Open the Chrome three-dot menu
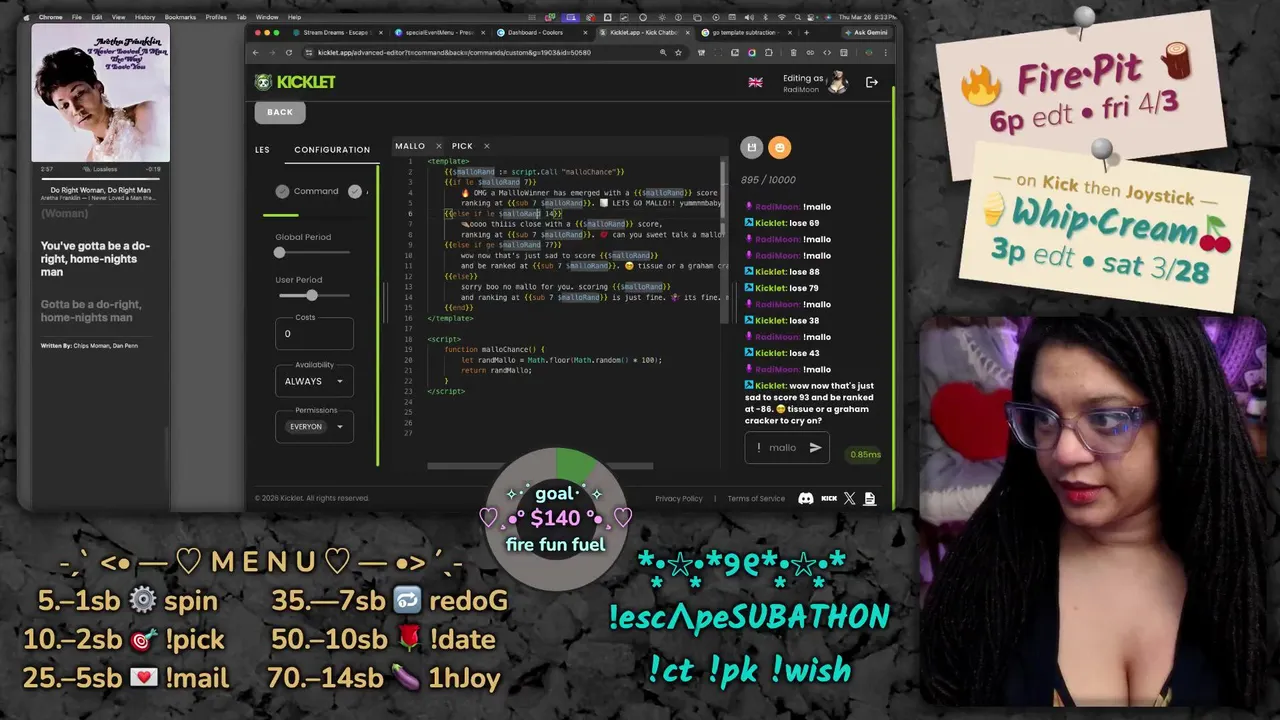This screenshot has height=720, width=1280. tap(885, 52)
